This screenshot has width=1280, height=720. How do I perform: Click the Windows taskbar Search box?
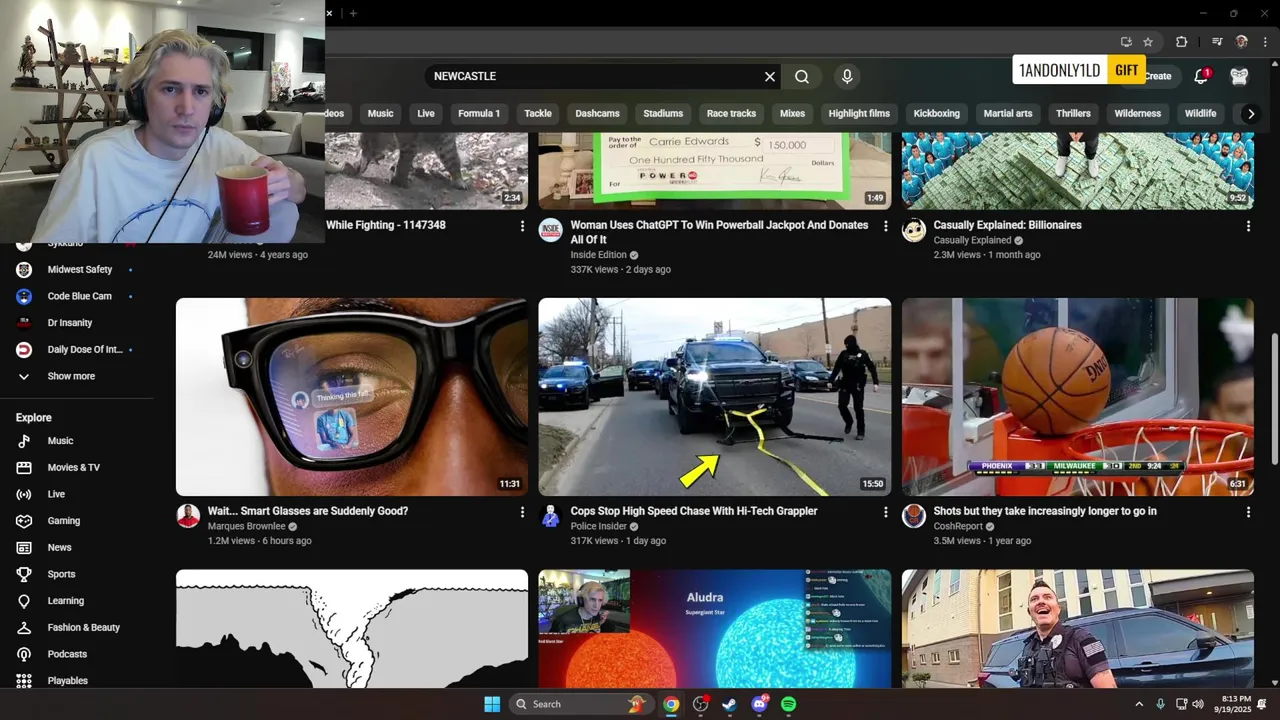pyautogui.click(x=582, y=704)
